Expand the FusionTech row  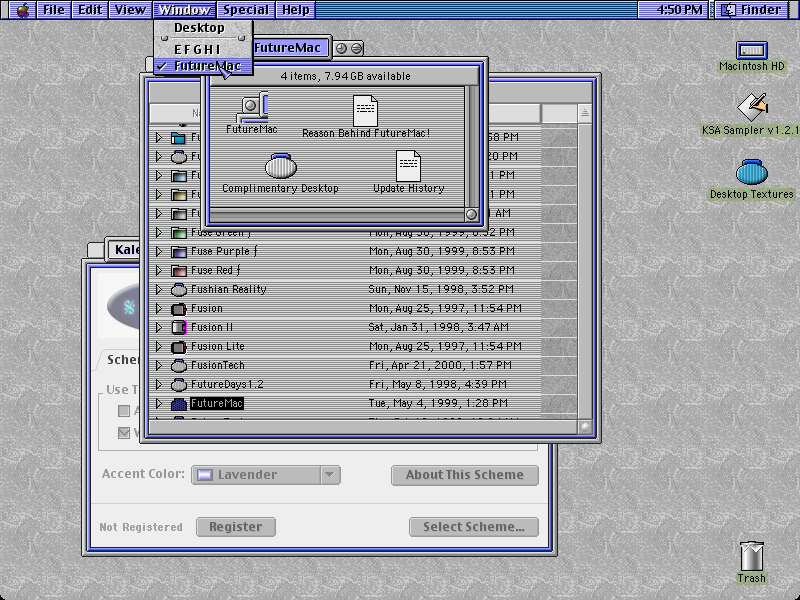[x=159, y=365]
